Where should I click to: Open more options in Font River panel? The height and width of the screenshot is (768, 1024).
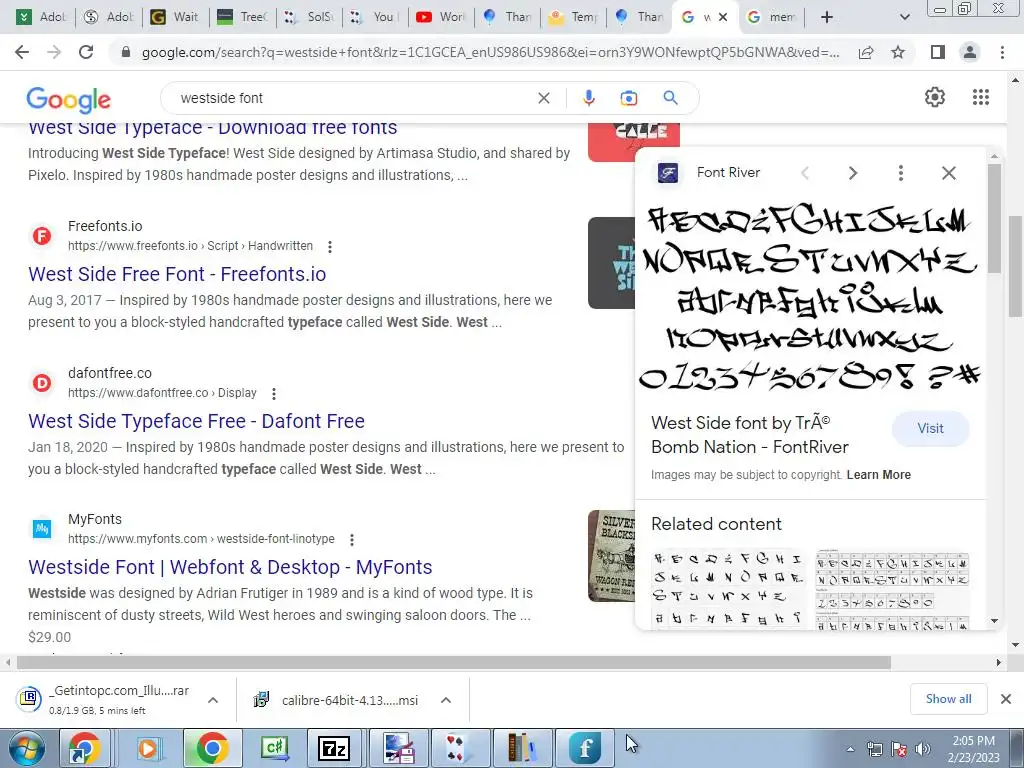tap(901, 173)
